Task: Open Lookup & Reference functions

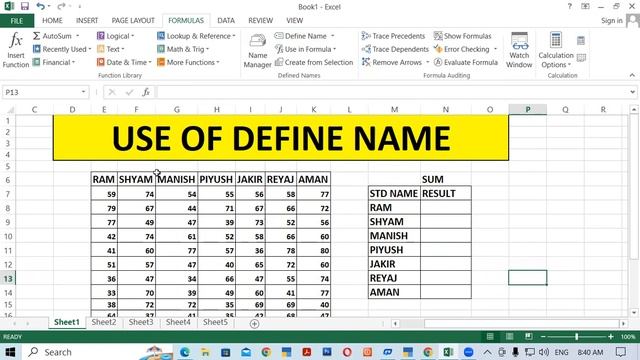Action: tap(196, 36)
